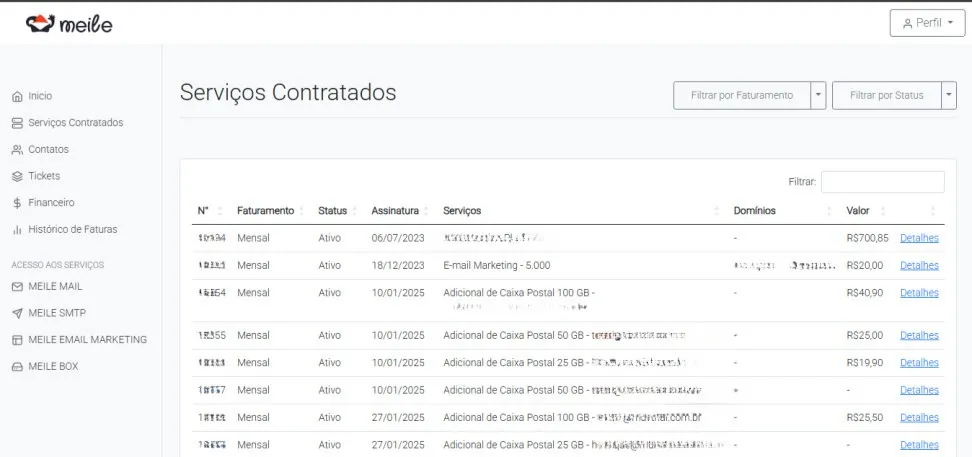The width and height of the screenshot is (972, 457).
Task: Sort table by Status column
Action: (338, 211)
